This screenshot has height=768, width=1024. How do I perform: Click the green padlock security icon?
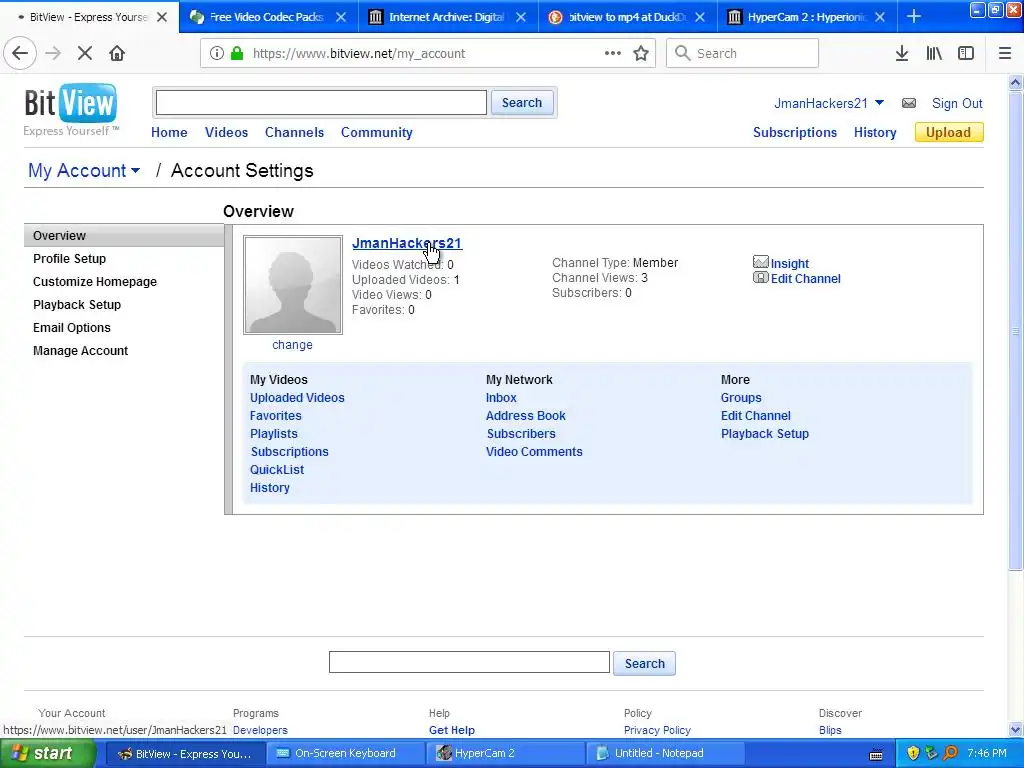coord(237,54)
